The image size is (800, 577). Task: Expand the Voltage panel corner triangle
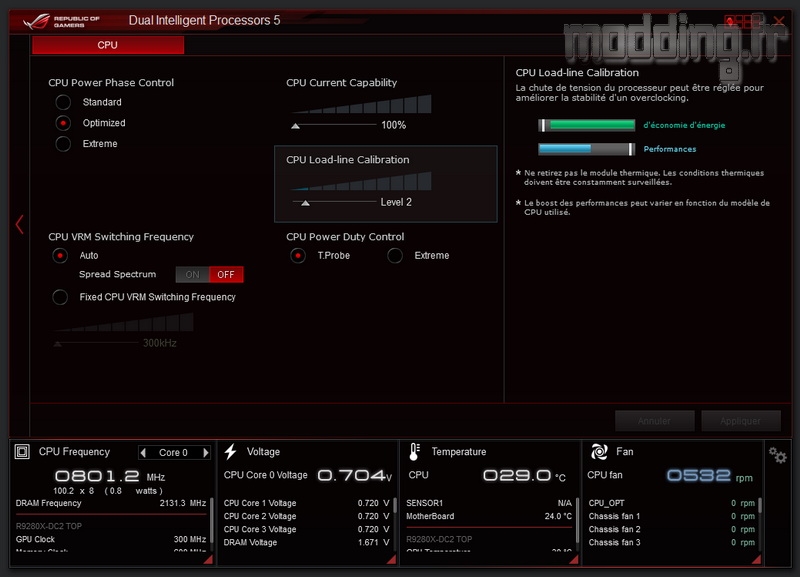pyautogui.click(x=391, y=560)
